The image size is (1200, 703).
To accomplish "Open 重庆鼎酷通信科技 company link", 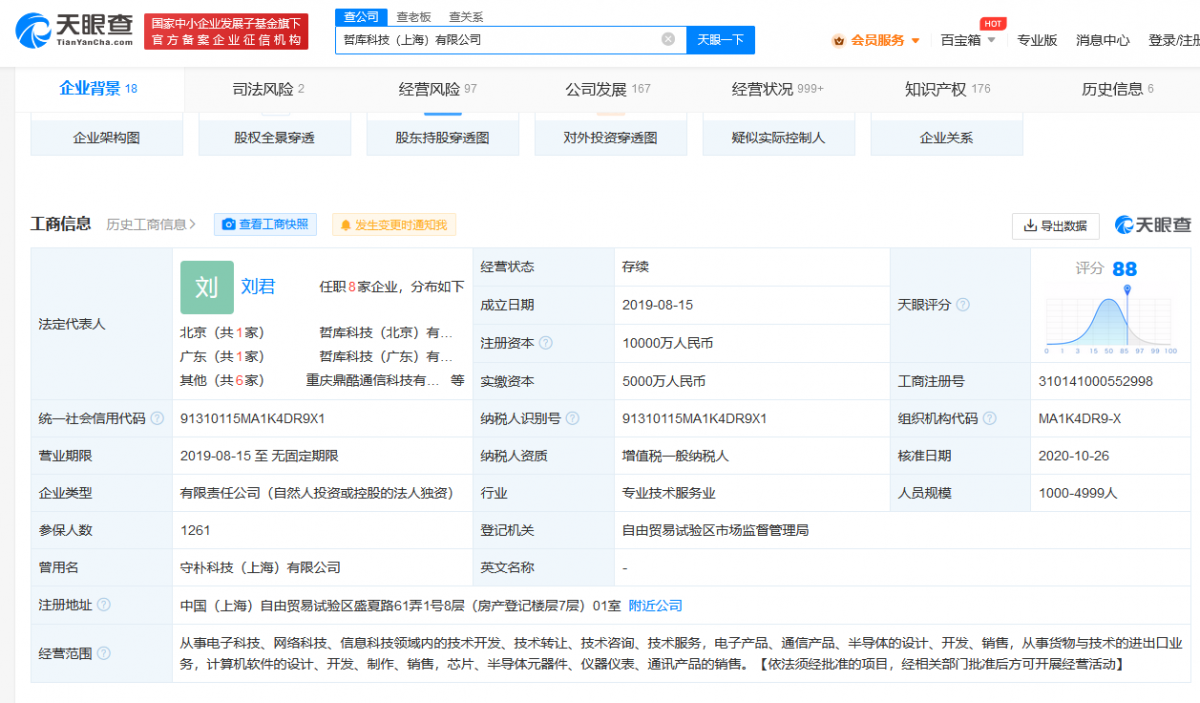I will pos(373,380).
